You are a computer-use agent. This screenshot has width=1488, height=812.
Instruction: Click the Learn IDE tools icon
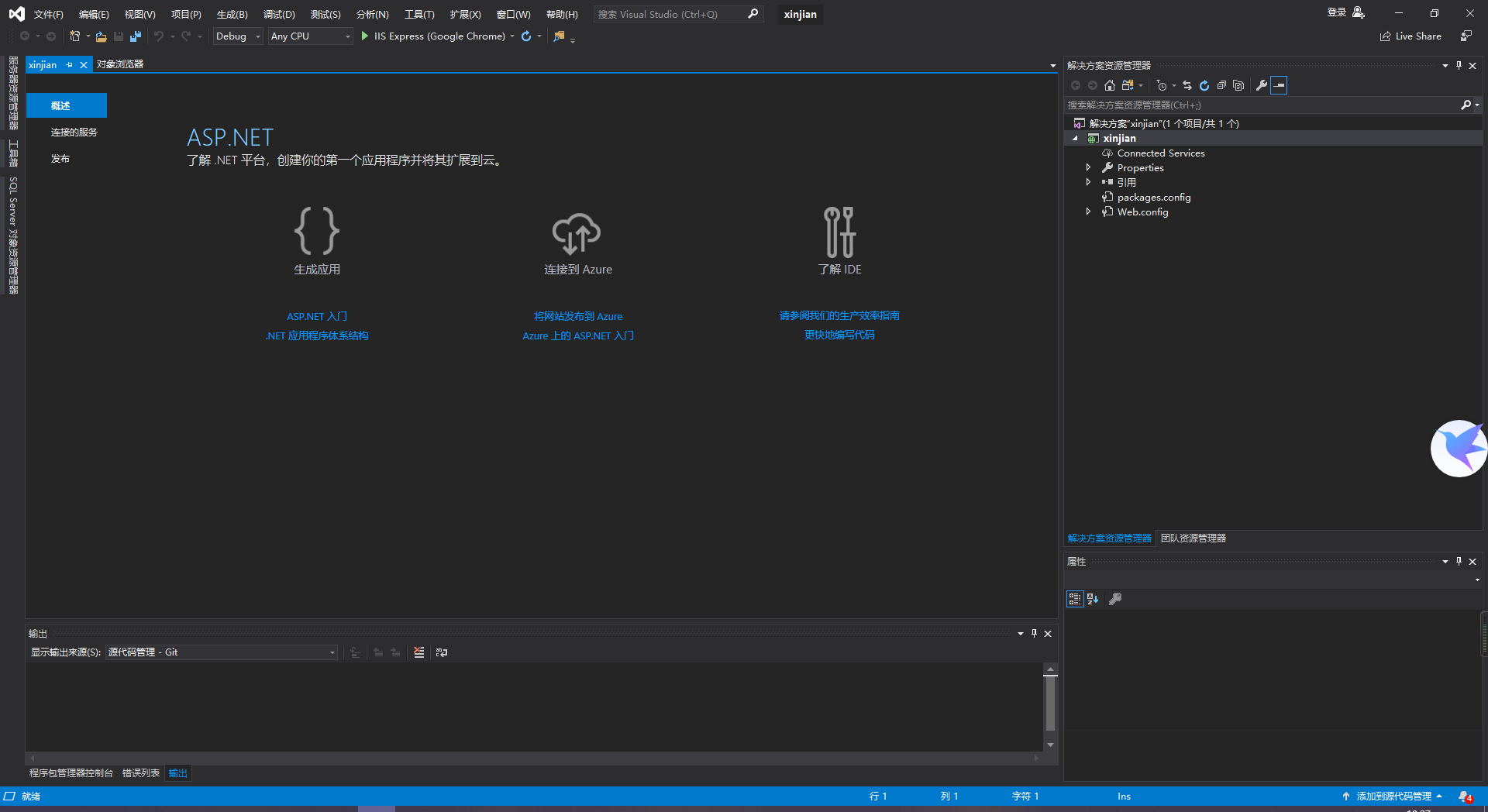point(839,232)
